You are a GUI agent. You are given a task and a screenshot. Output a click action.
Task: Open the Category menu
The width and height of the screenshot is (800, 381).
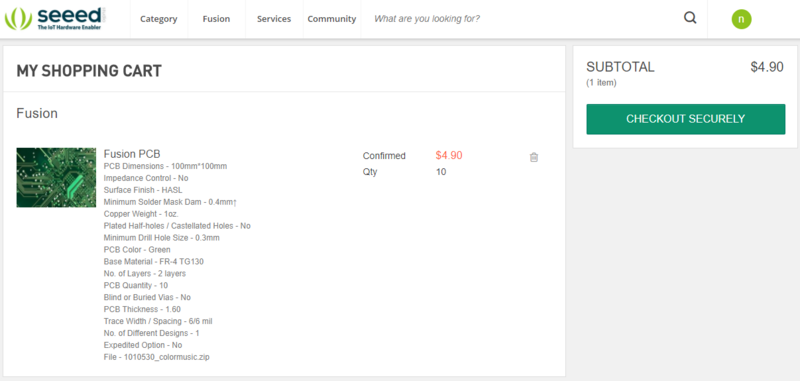159,19
